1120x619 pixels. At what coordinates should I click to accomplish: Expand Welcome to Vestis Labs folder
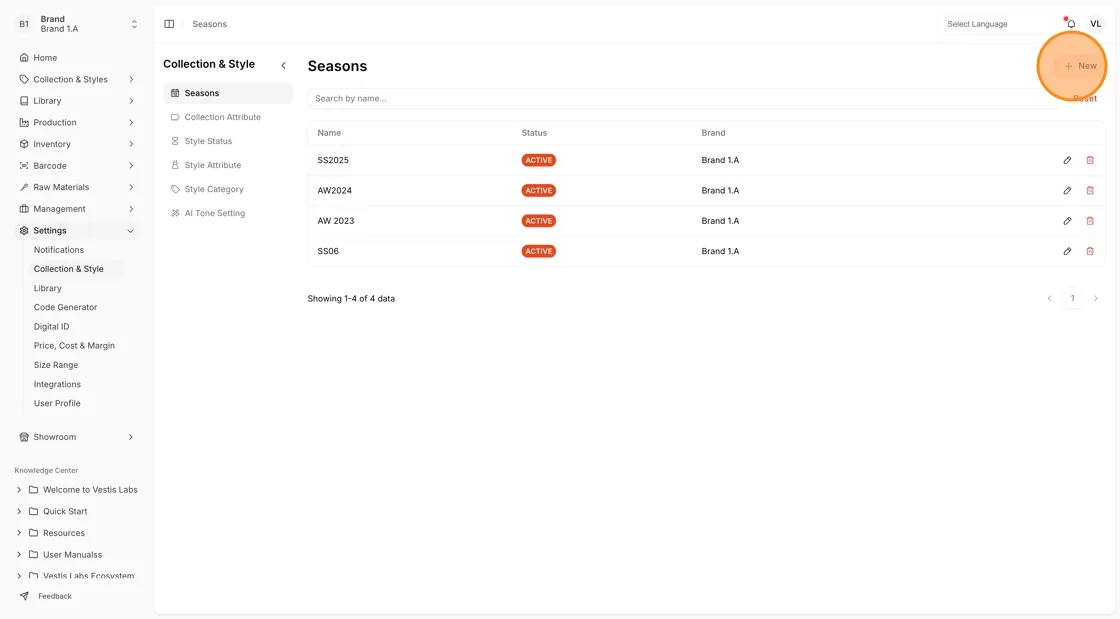tap(76, 490)
